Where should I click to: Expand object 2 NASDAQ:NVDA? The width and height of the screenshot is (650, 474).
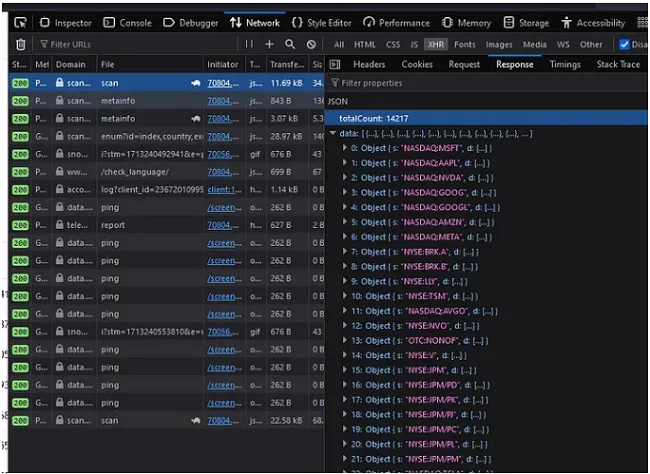(x=344, y=177)
